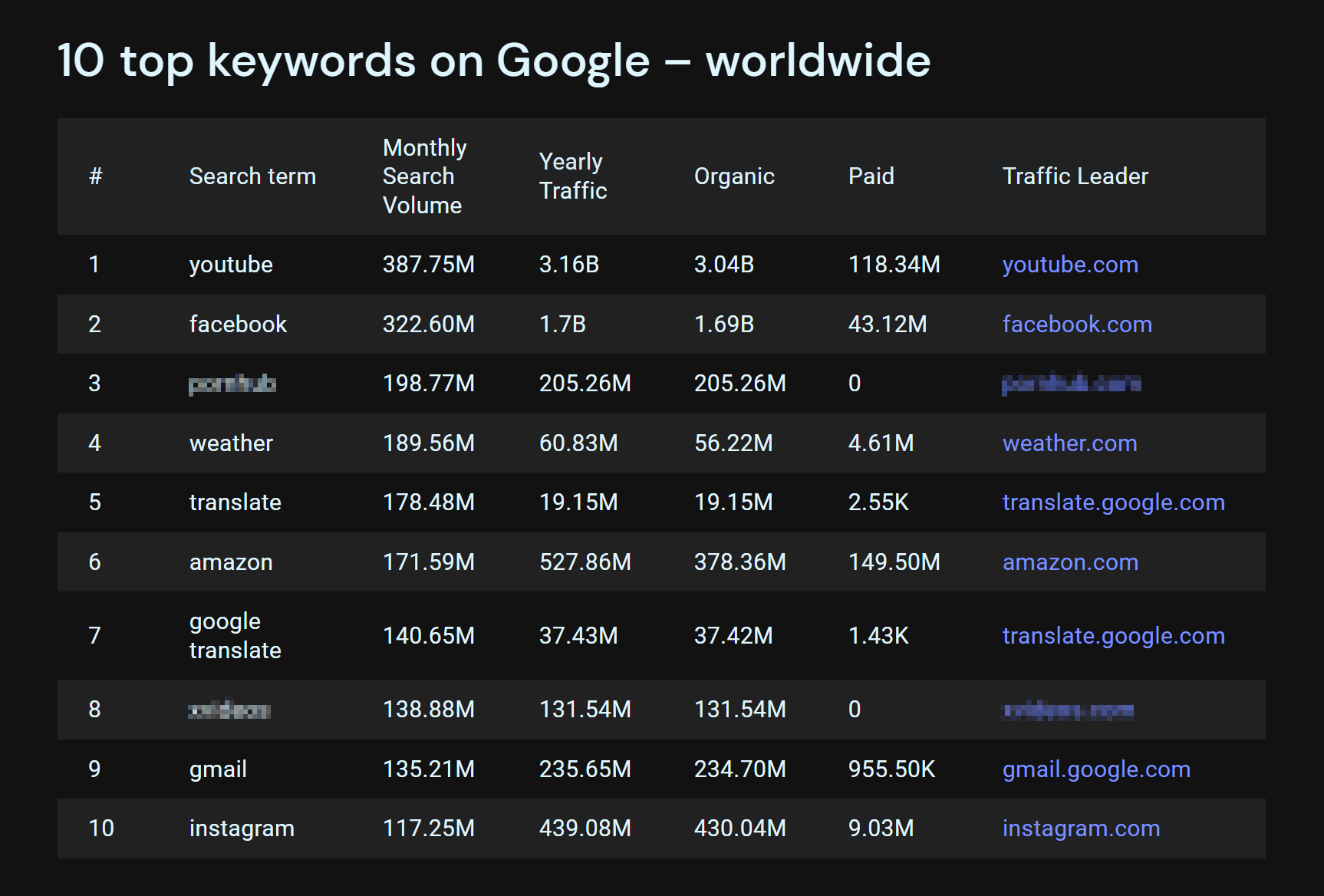Open the facebook.com traffic leader link

coord(1077,324)
